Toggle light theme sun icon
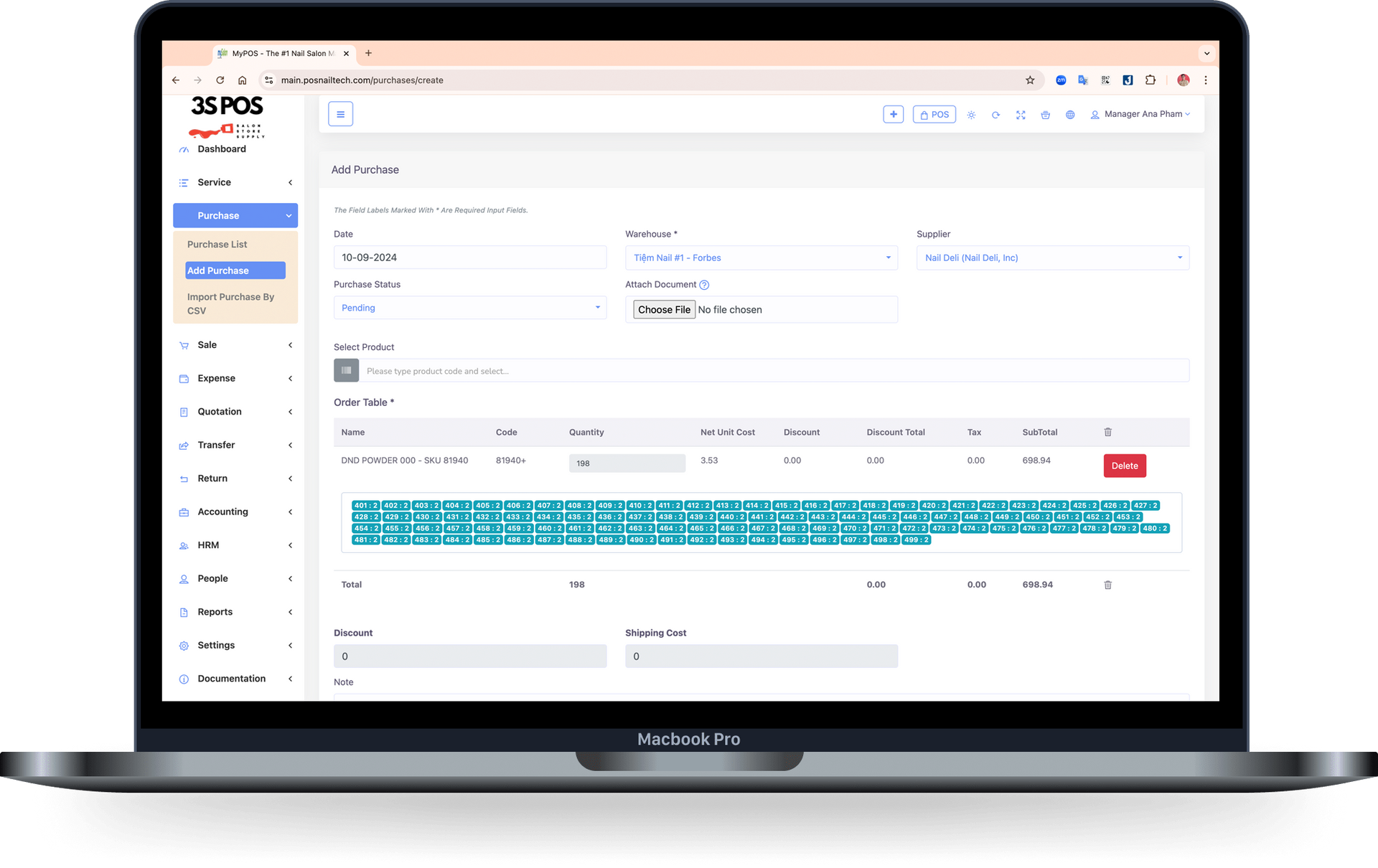The height and width of the screenshot is (868, 1378). [x=971, y=115]
